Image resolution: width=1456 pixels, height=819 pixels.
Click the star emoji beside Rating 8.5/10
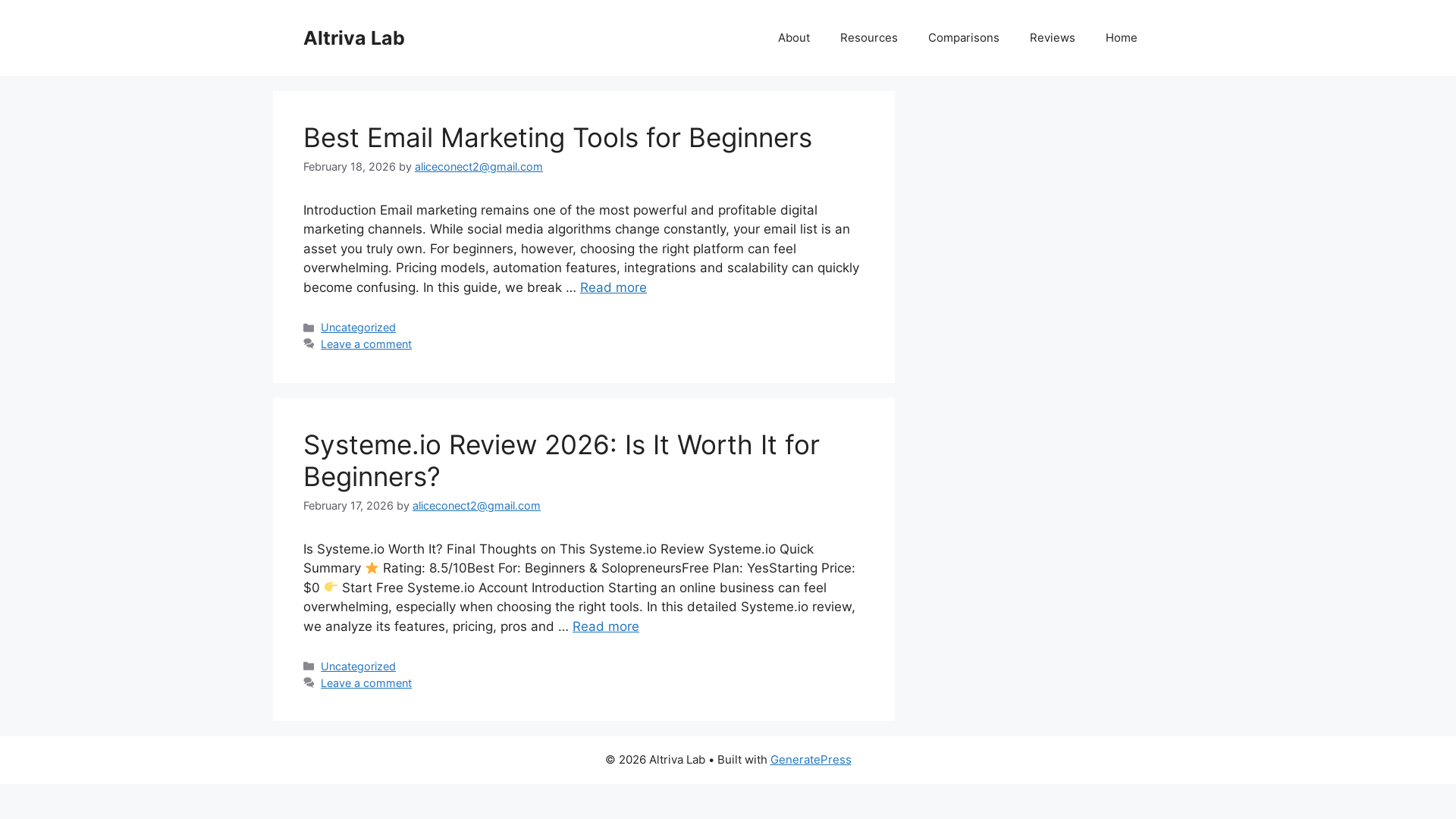point(372,568)
